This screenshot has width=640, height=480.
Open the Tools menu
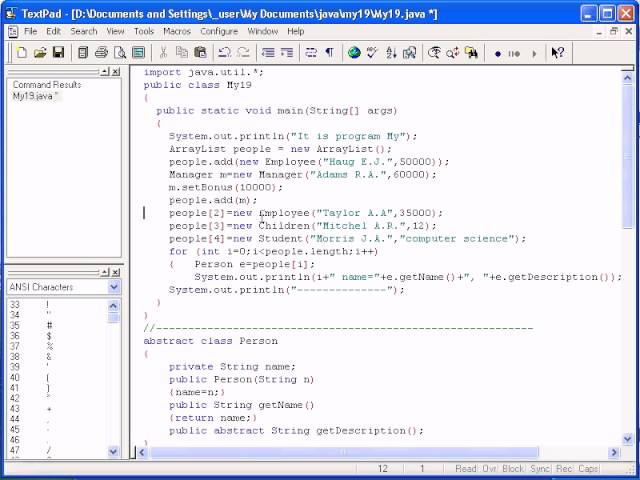tap(144, 31)
